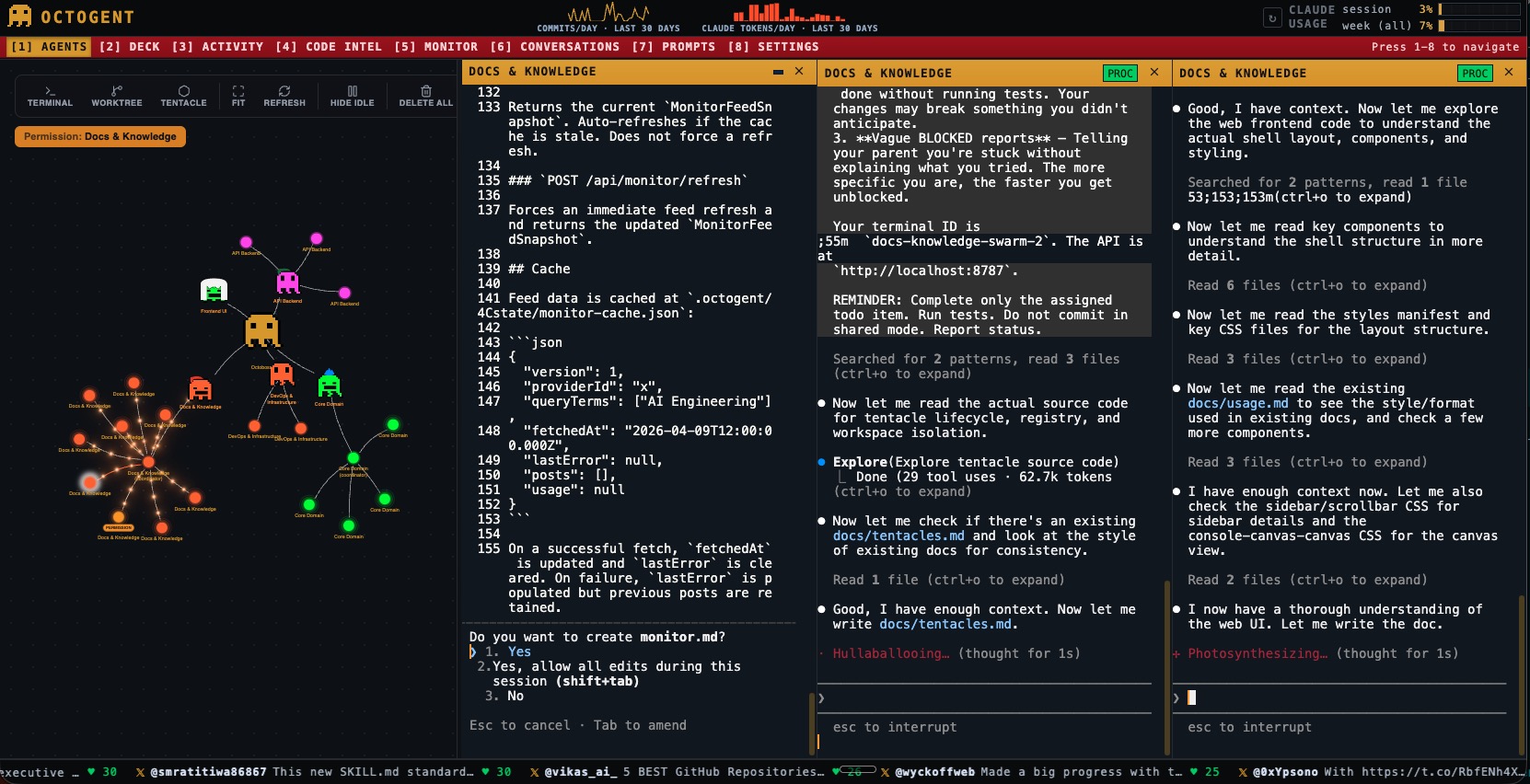
Task: Click the Claude tokens/day bar chart
Action: point(789,12)
